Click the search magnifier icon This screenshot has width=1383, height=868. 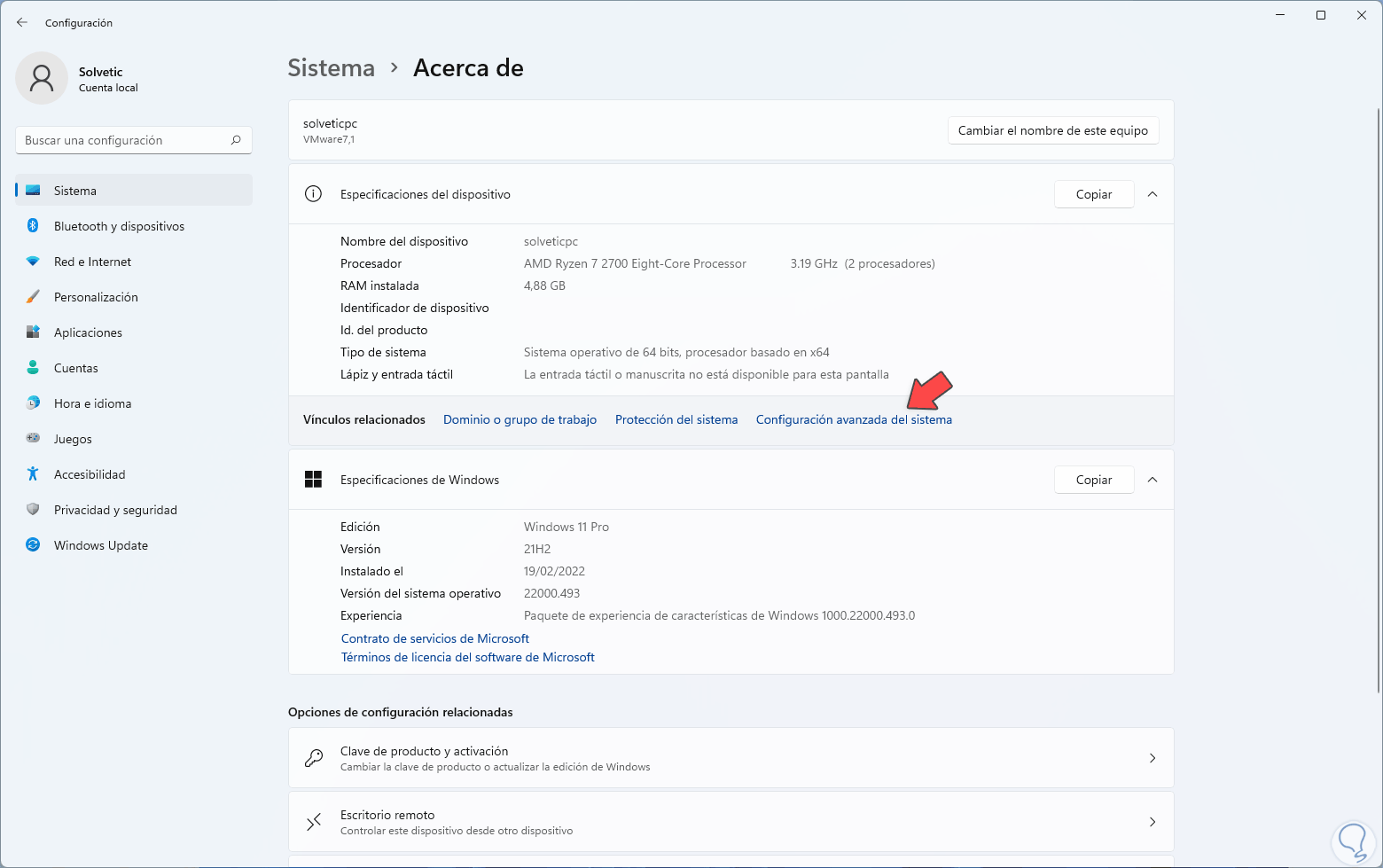tap(236, 140)
